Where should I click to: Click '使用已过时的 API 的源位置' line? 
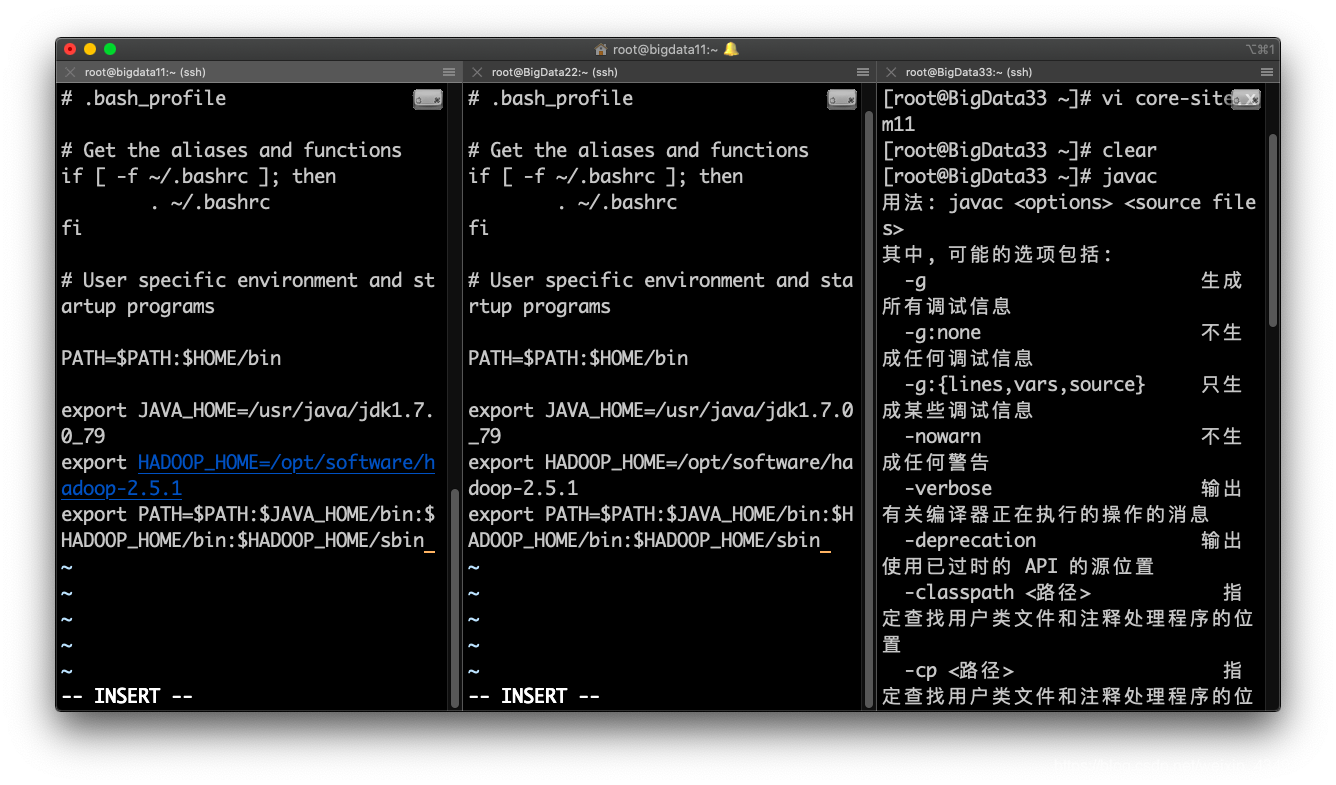(1018, 566)
